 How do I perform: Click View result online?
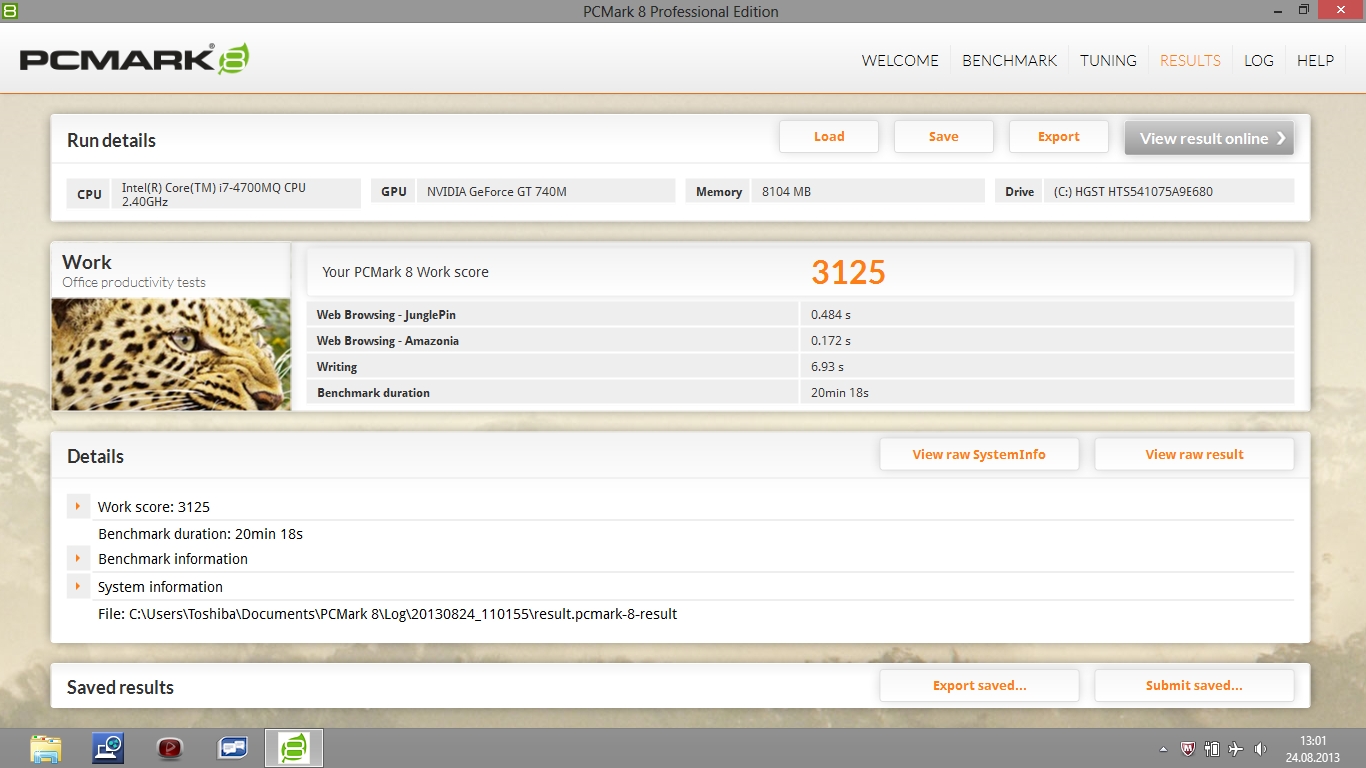point(1209,138)
